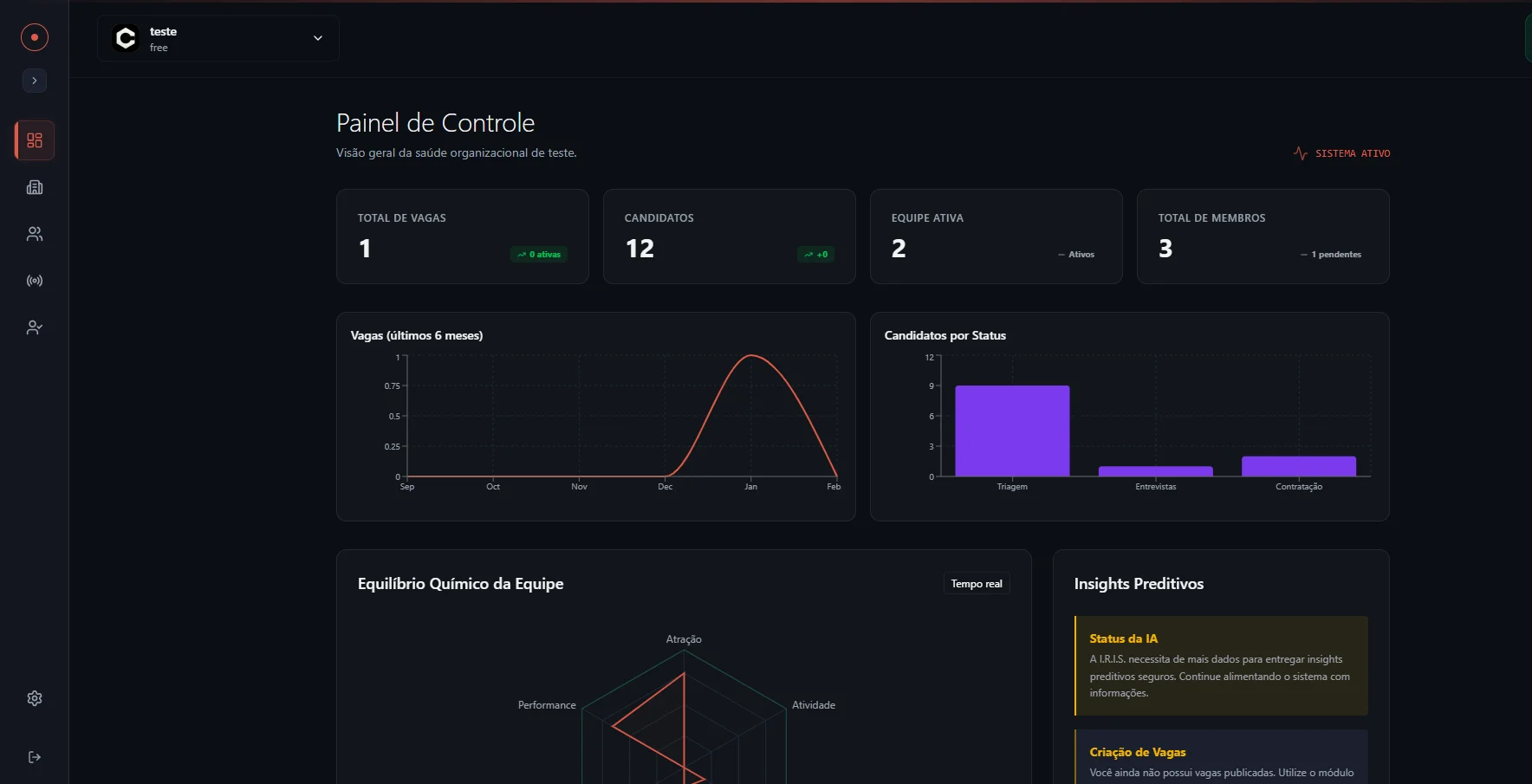This screenshot has height=784, width=1532.
Task: Select the candidate approval icon in sidebar
Action: tap(34, 327)
